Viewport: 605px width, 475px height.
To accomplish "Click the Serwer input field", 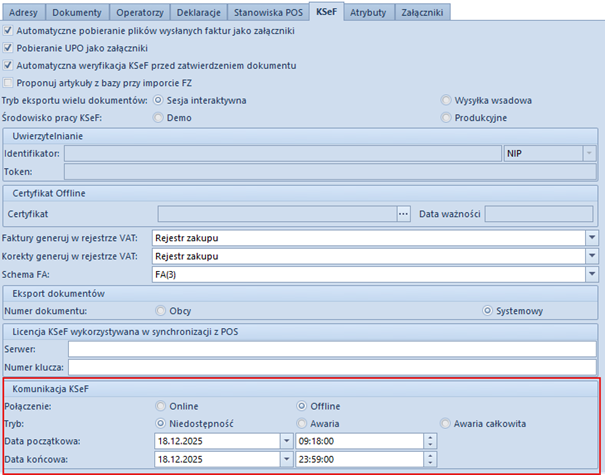I will pos(332,348).
